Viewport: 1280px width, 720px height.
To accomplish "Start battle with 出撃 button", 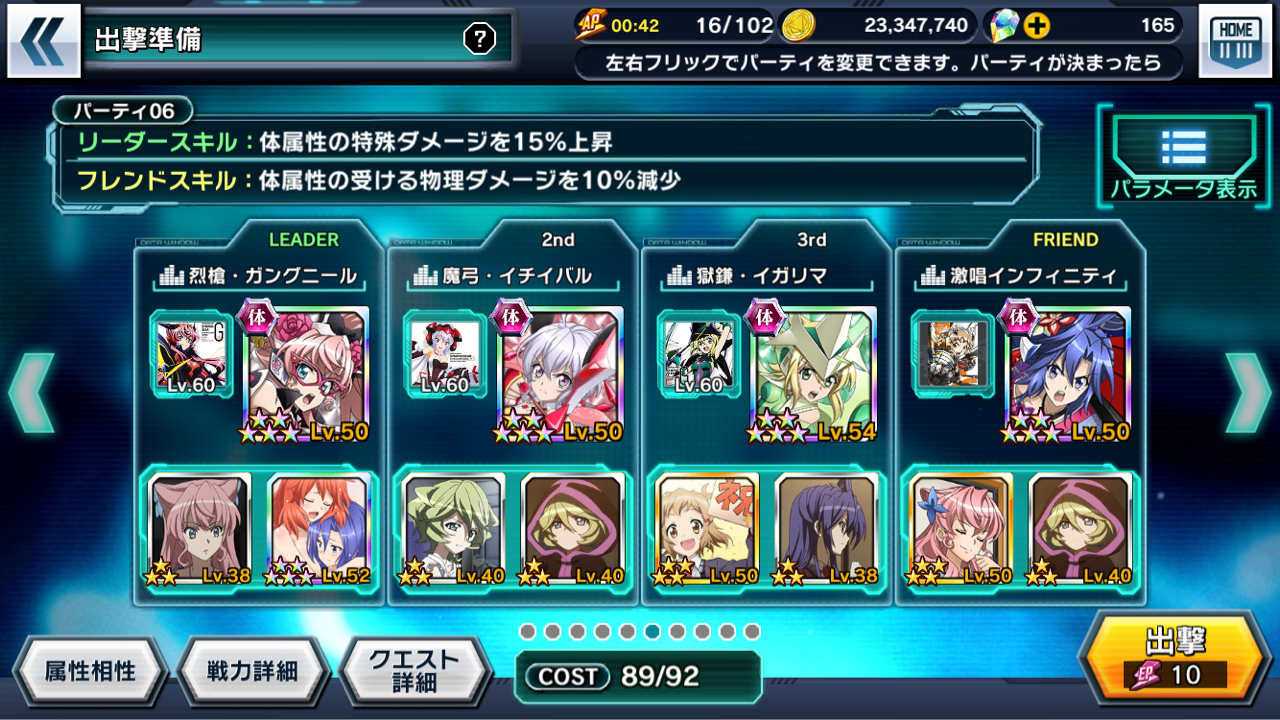I will 1176,657.
